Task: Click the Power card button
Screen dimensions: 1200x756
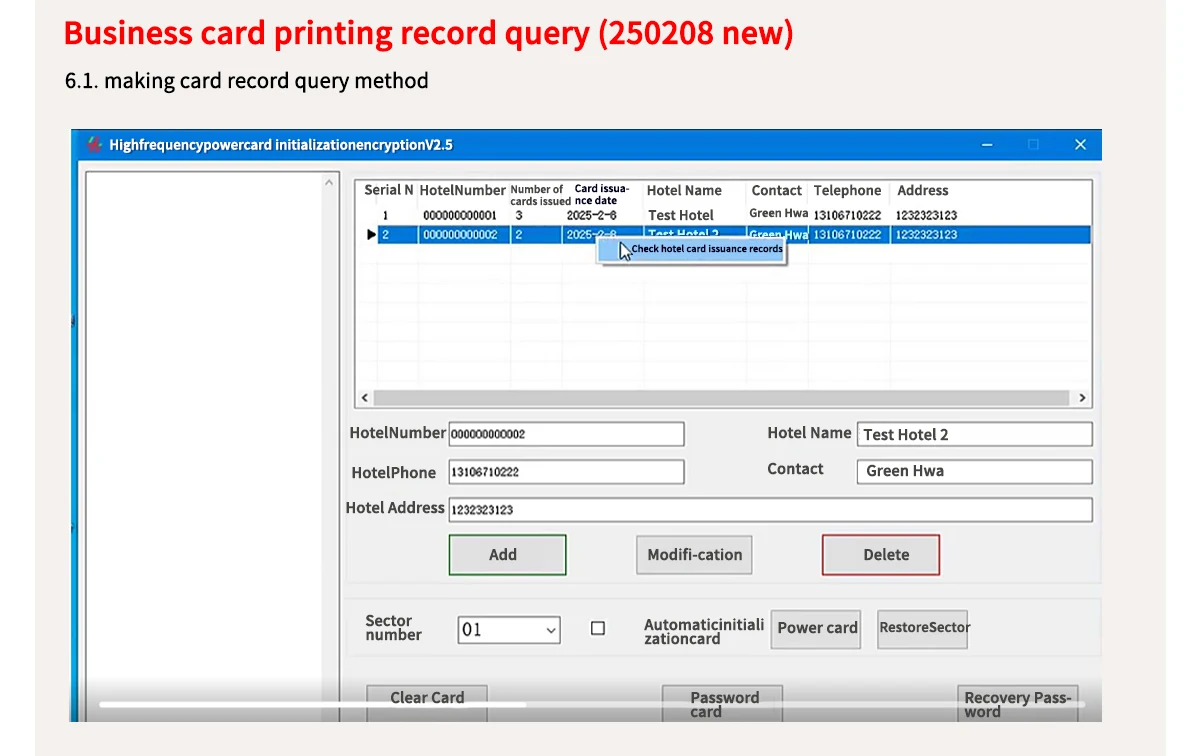Action: (816, 629)
